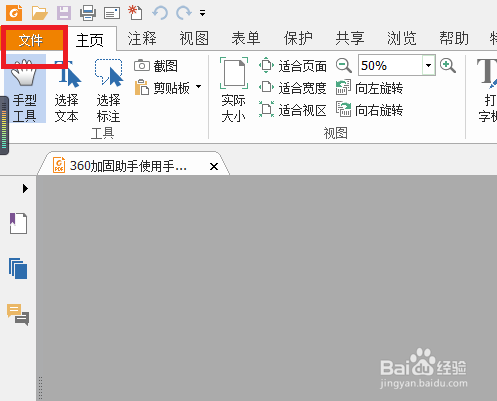The image size is (497, 401).
Task: Rotate the page with 向左旋转
Action: (370, 88)
